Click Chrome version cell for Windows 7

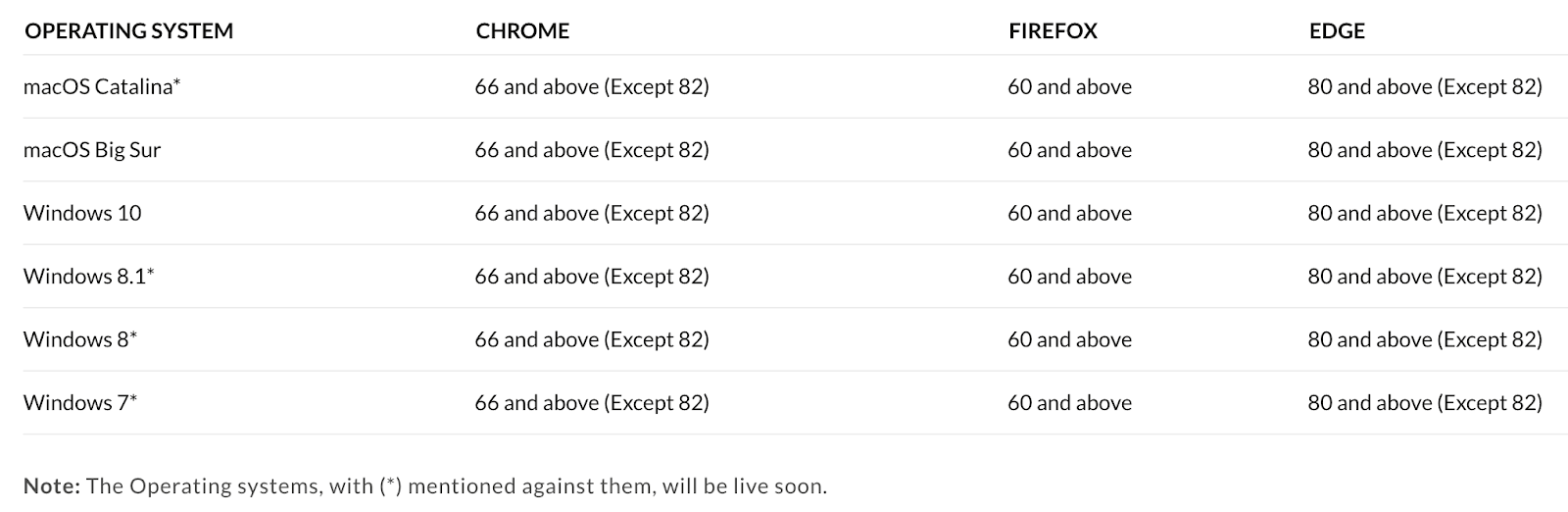592,402
